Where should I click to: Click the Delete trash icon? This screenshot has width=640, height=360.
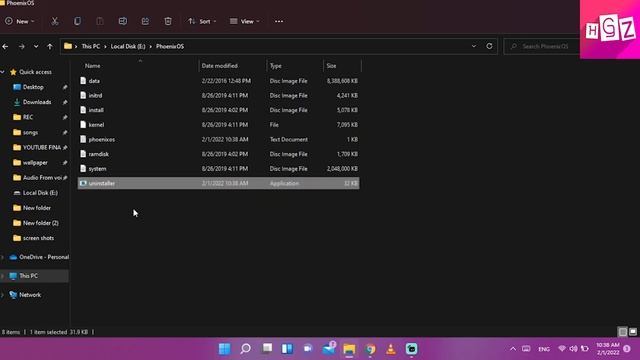[168, 21]
